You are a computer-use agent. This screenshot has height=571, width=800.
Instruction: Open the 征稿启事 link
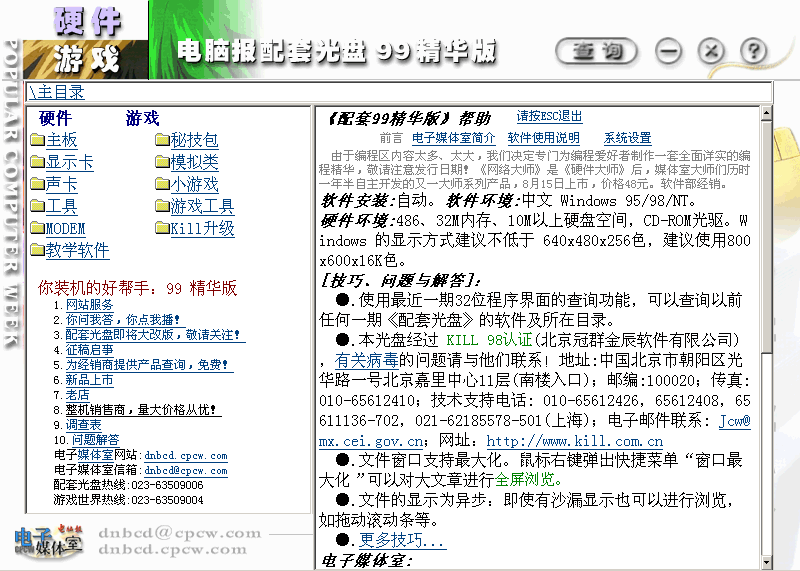(x=89, y=350)
